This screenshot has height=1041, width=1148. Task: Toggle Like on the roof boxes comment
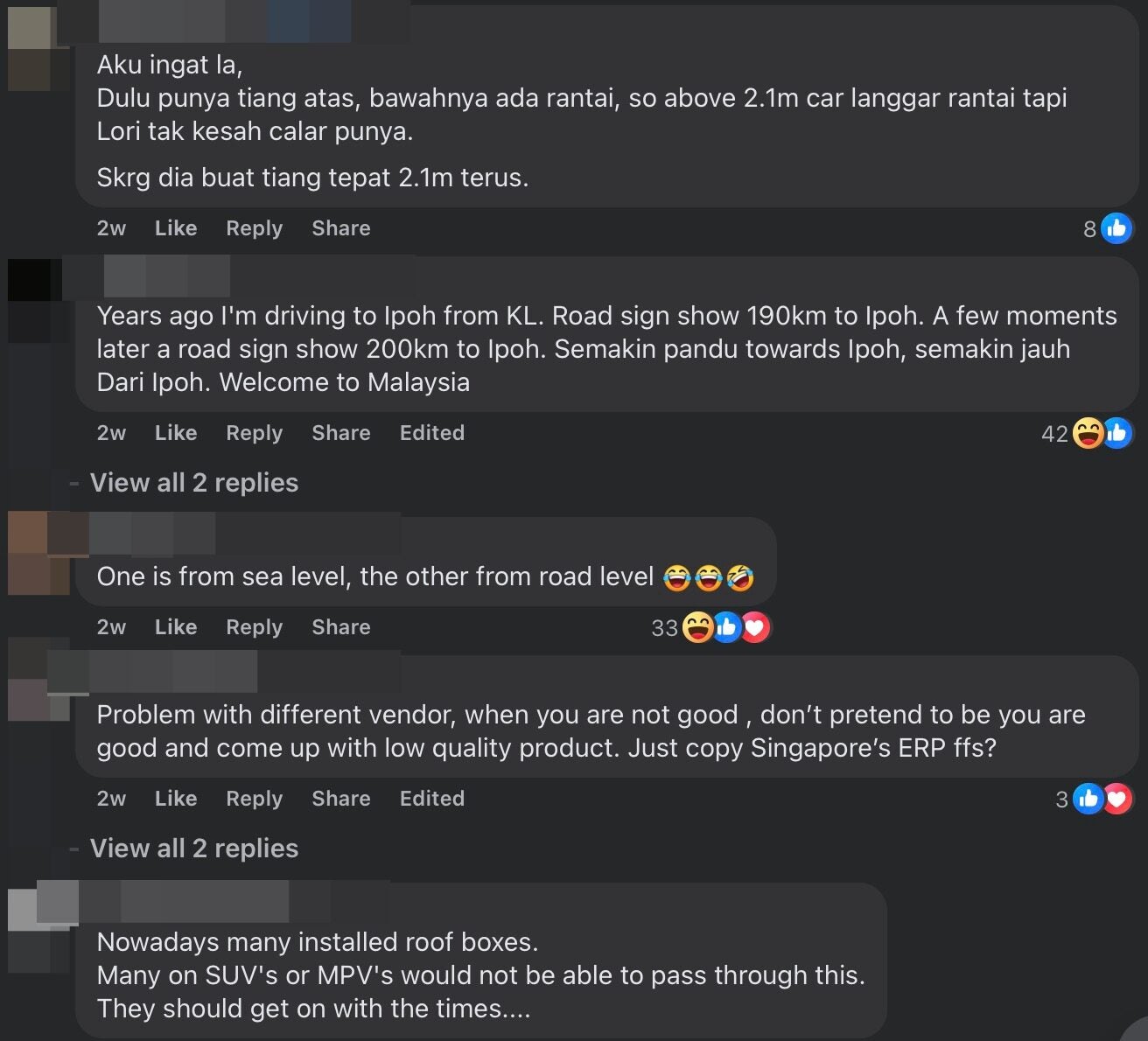pyautogui.click(x=175, y=1038)
